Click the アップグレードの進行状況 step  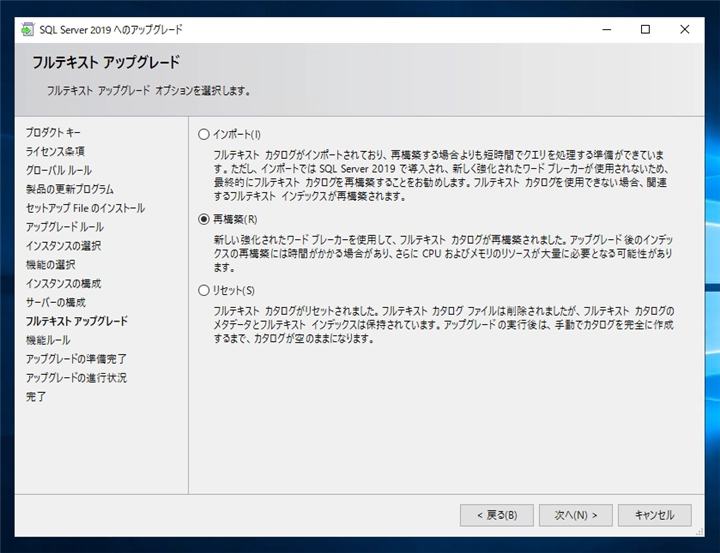point(76,378)
